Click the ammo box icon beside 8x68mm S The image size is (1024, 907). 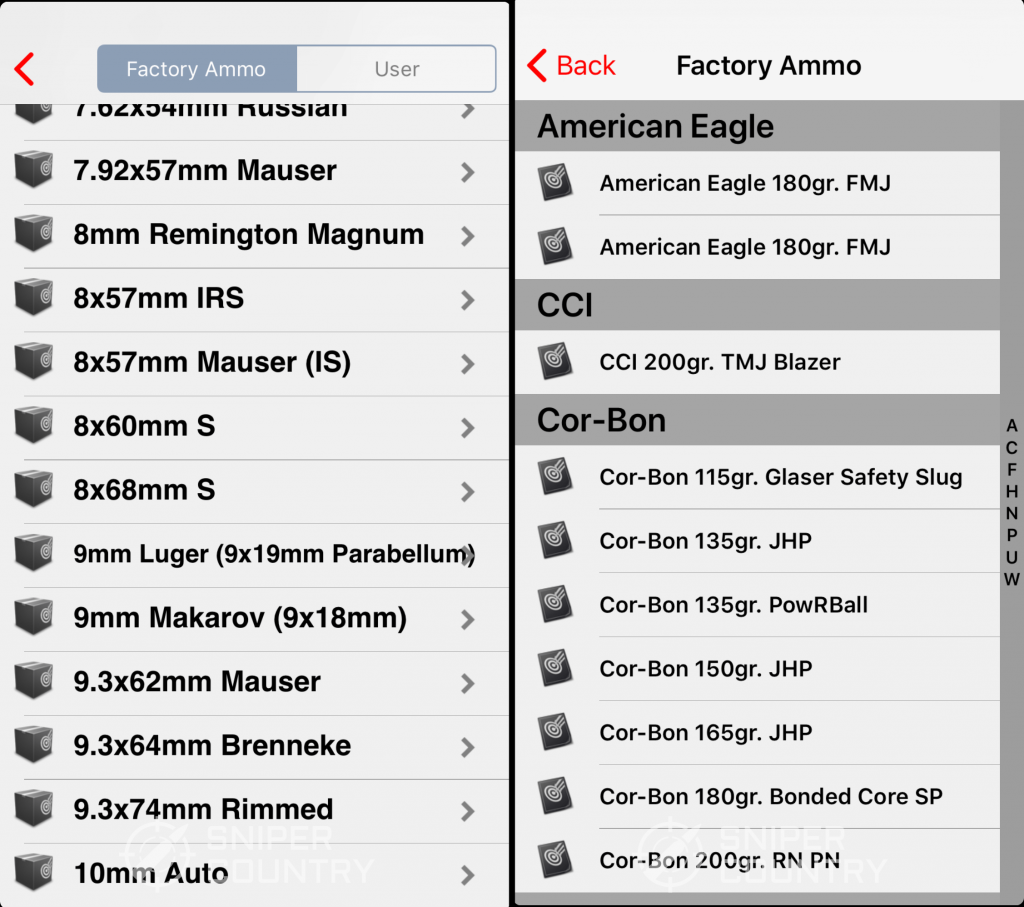click(33, 489)
